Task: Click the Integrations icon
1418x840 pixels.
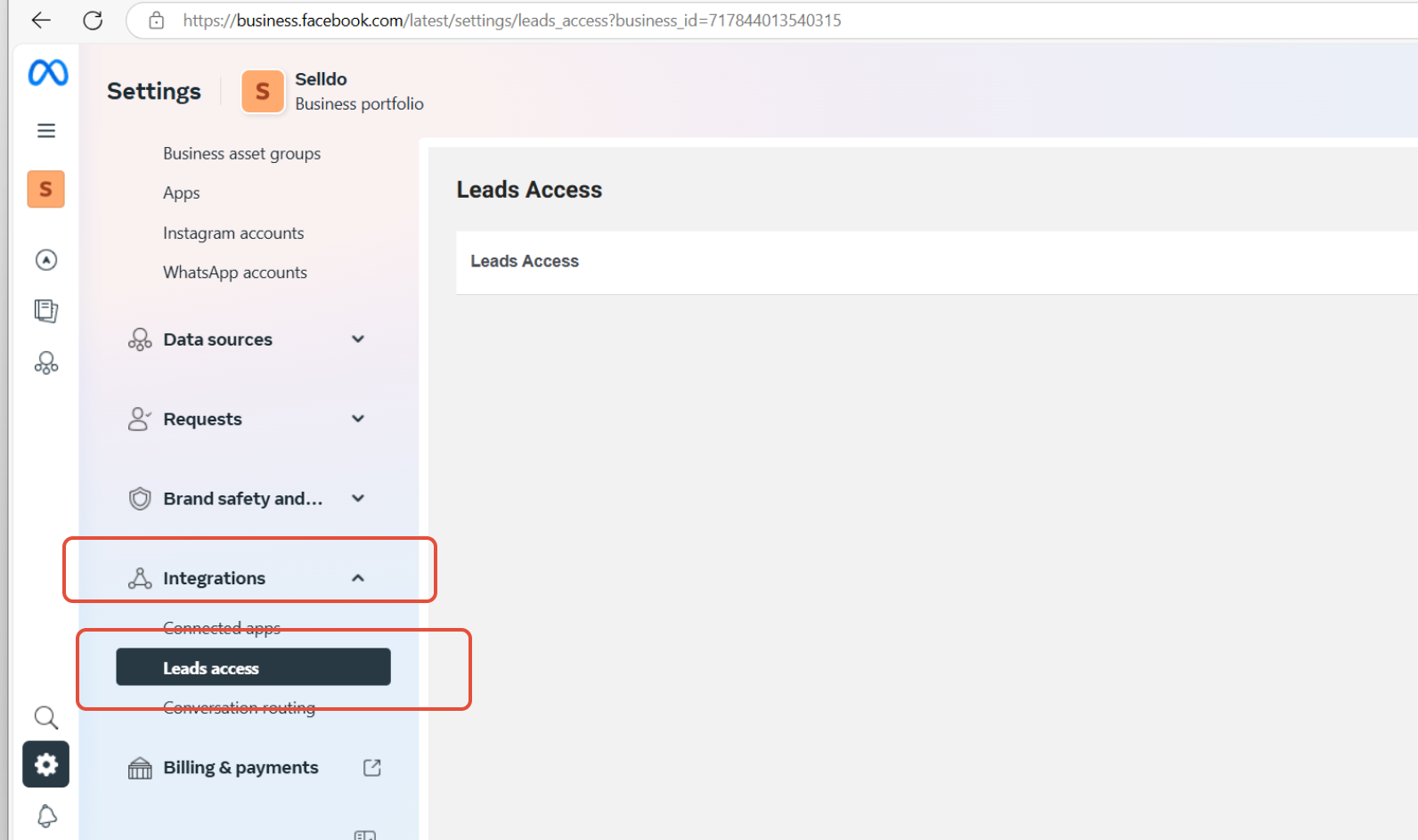Action: pyautogui.click(x=140, y=578)
